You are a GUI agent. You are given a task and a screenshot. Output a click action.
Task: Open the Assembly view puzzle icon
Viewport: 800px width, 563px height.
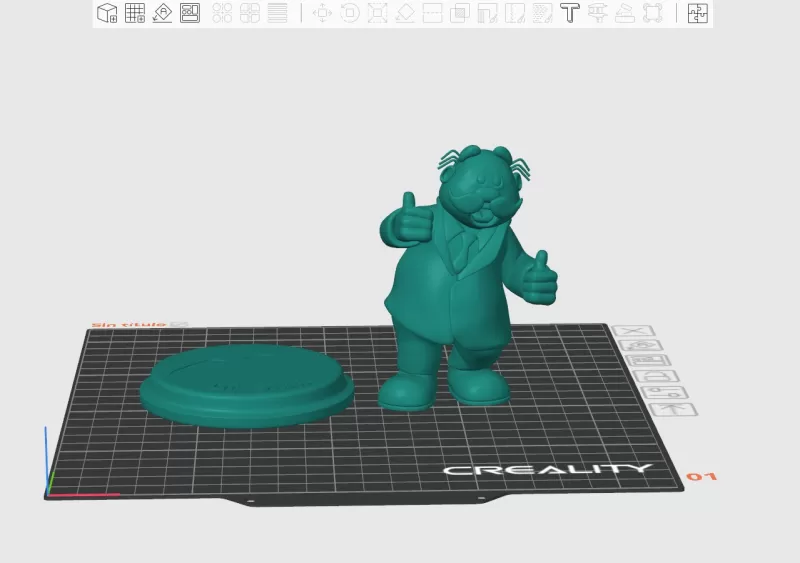(x=697, y=13)
